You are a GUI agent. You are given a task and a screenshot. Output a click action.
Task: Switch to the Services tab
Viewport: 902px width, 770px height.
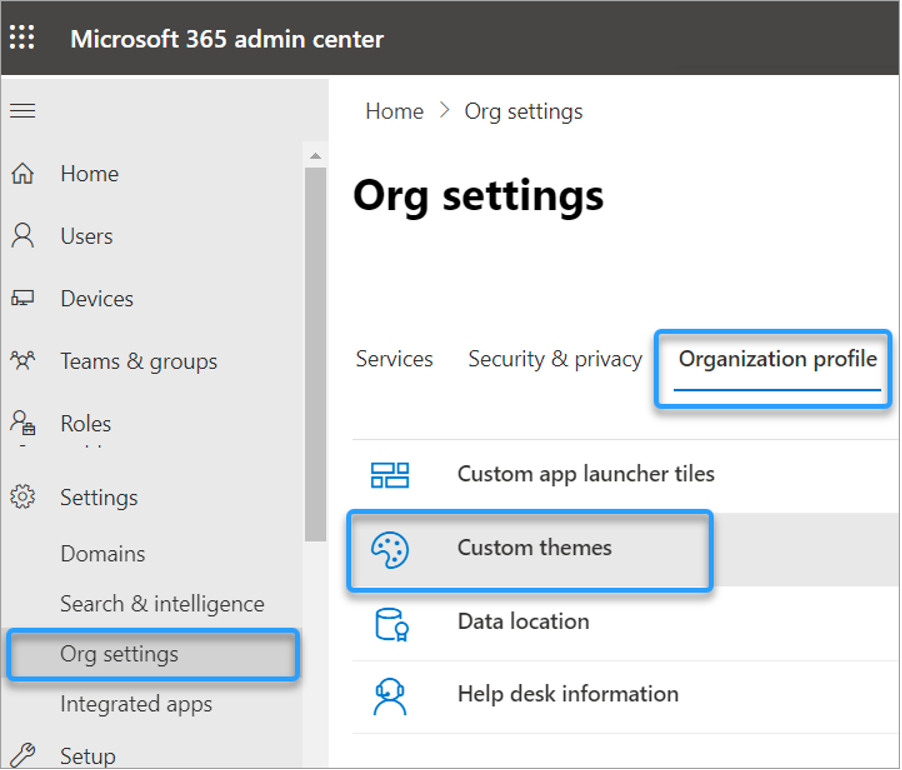pyautogui.click(x=394, y=359)
